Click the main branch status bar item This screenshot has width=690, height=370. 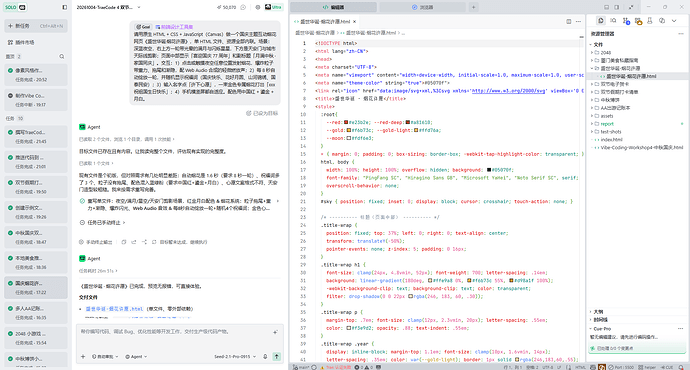(301, 367)
